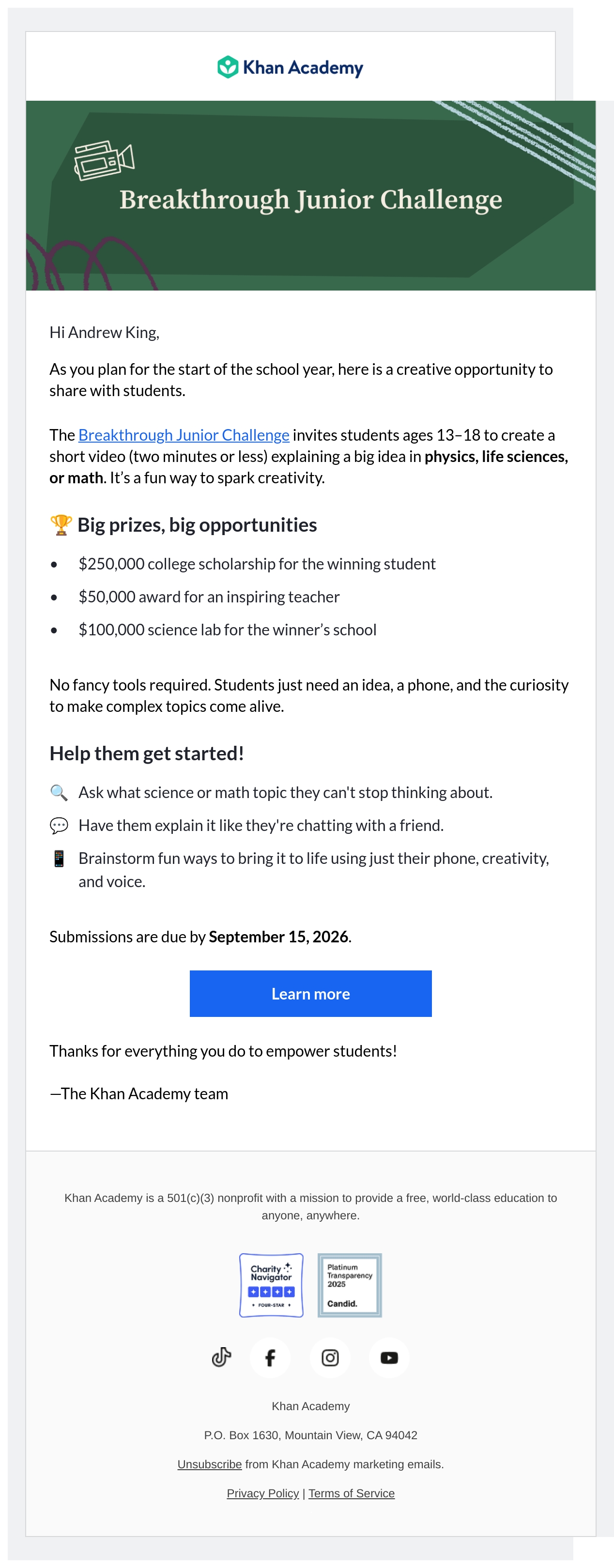Click the Unsubscribe link

point(209,1464)
